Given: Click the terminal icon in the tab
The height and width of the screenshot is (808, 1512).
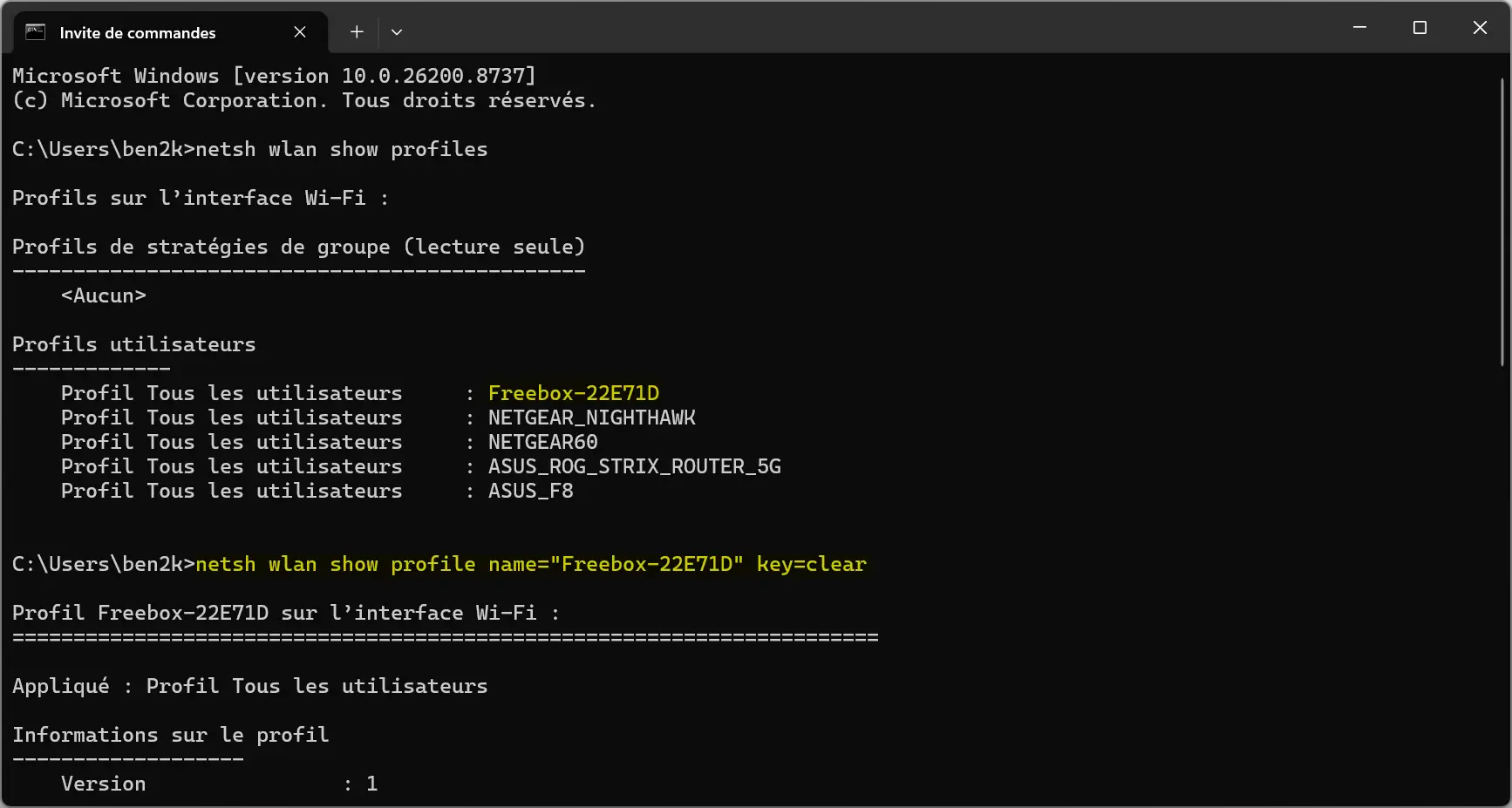Looking at the screenshot, I should pyautogui.click(x=35, y=32).
